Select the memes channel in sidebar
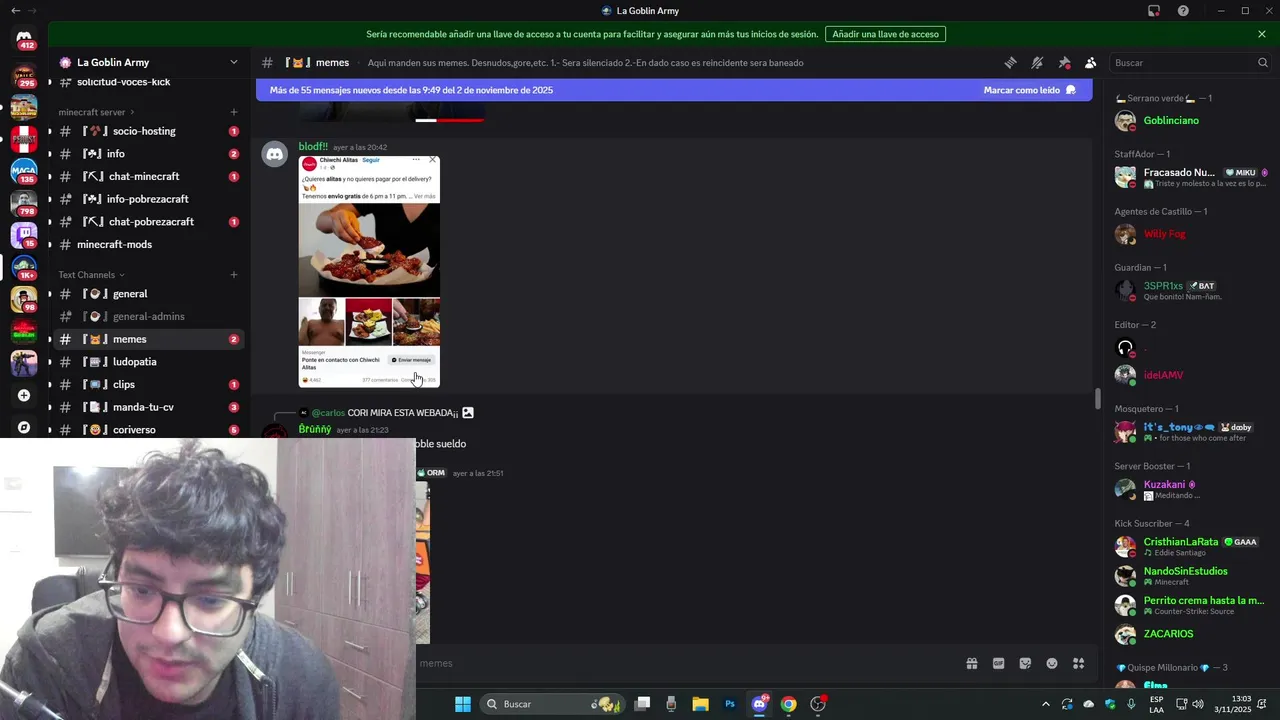Image resolution: width=1280 pixels, height=720 pixels. (148, 339)
